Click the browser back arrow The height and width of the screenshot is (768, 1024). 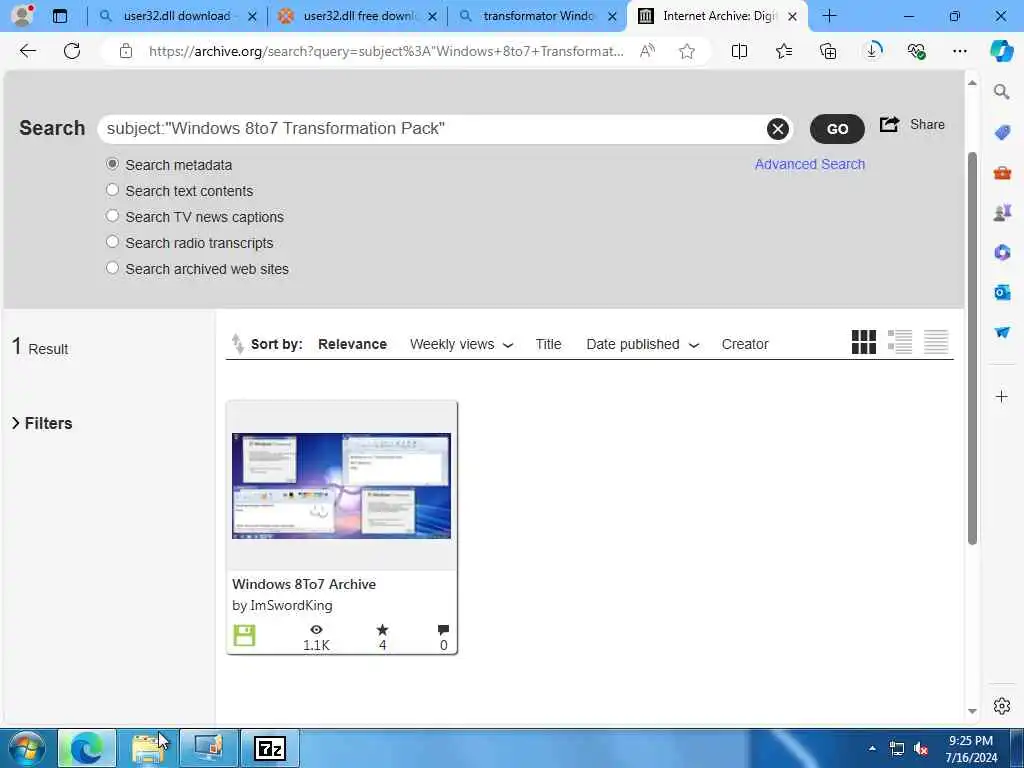click(x=27, y=51)
